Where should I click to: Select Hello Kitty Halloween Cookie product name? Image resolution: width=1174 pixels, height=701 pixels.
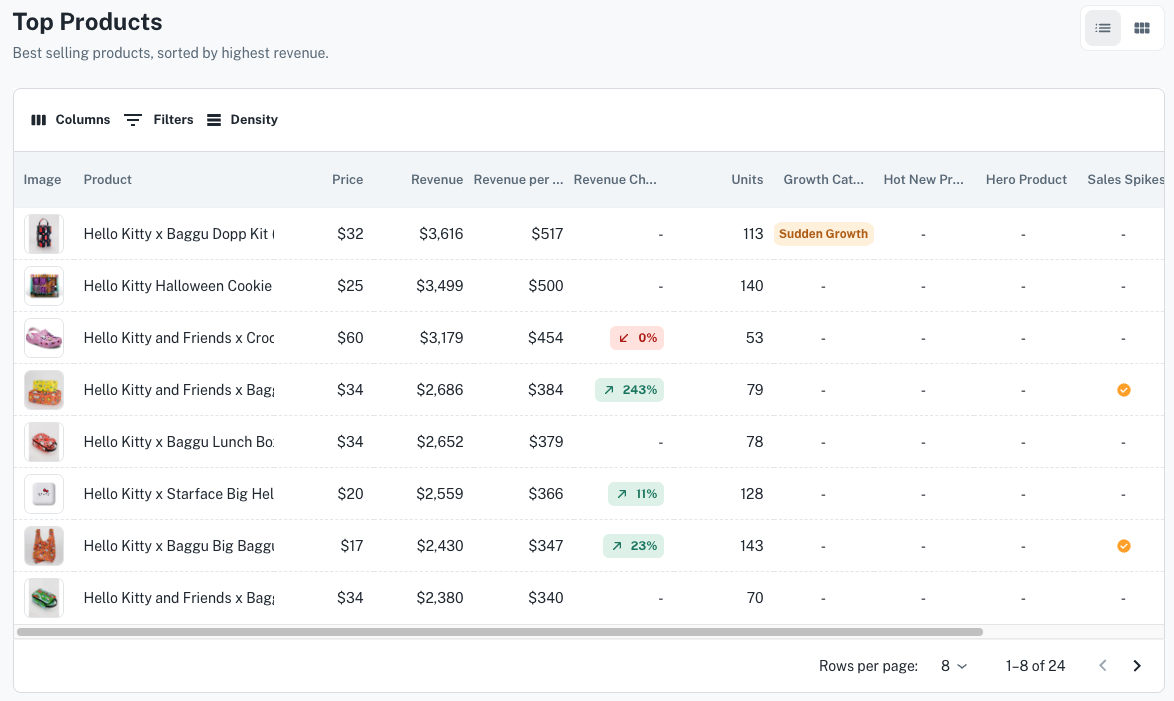pos(177,286)
